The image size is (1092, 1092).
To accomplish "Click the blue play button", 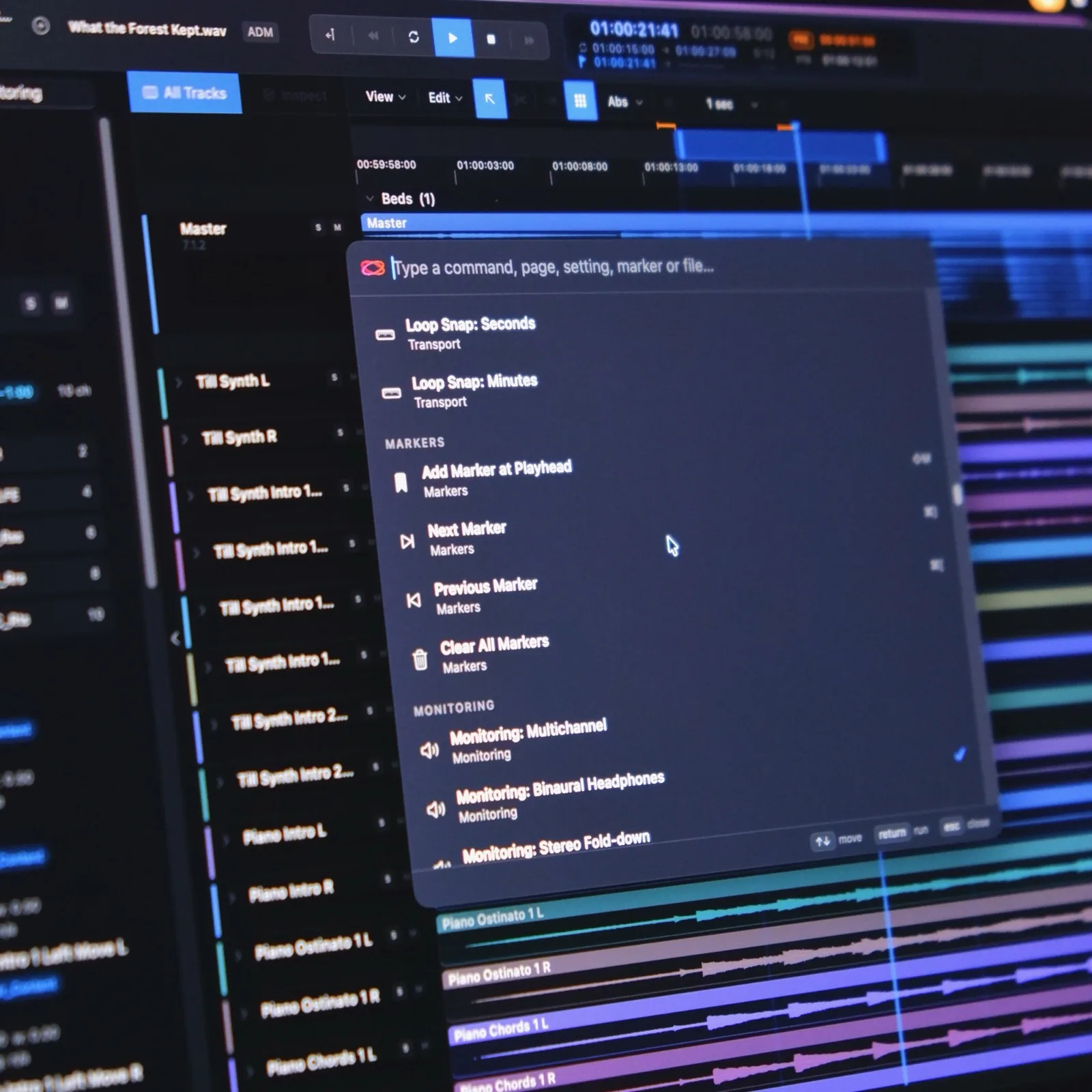I will pyautogui.click(x=452, y=38).
